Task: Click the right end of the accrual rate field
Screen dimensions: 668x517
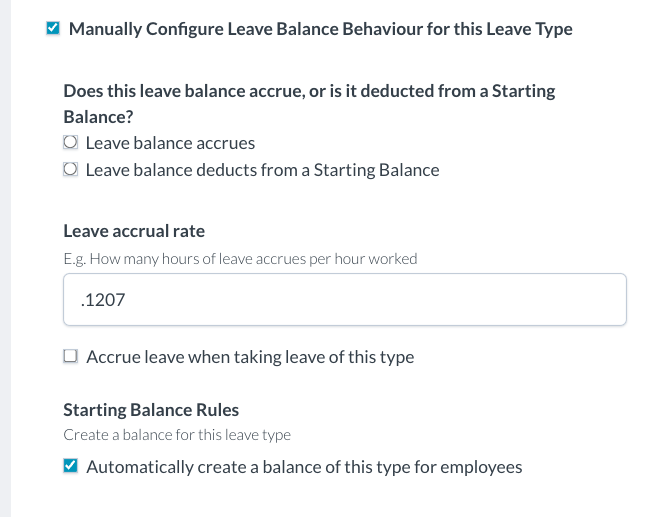Action: 600,299
